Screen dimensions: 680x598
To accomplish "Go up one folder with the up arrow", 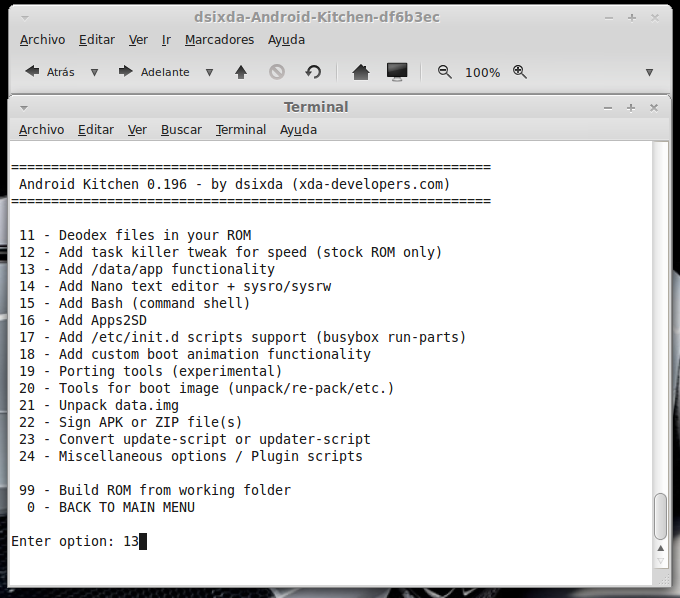I will (241, 72).
